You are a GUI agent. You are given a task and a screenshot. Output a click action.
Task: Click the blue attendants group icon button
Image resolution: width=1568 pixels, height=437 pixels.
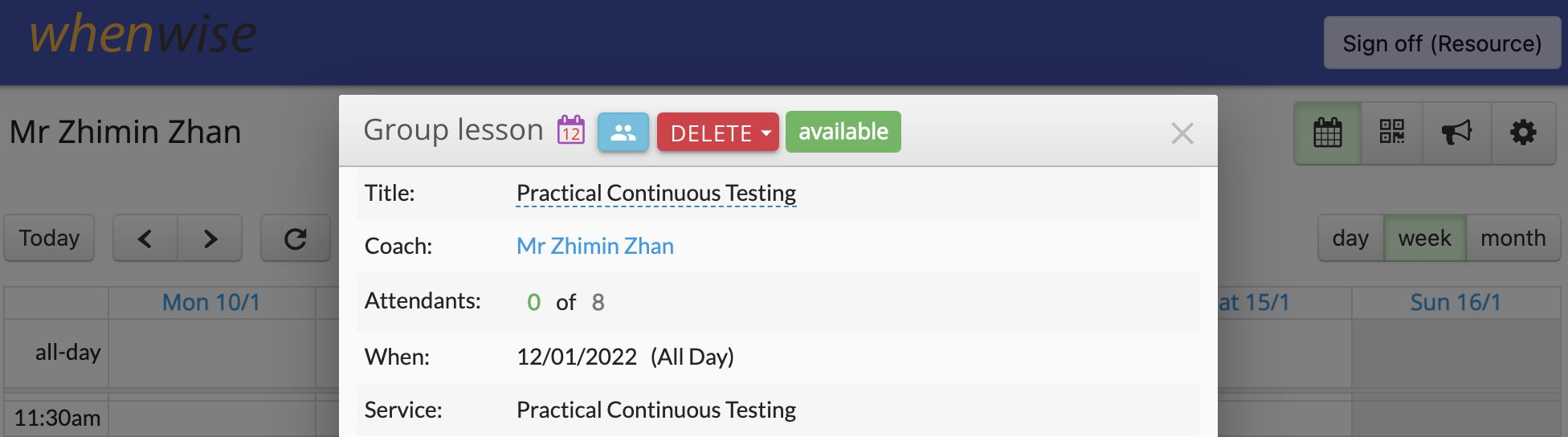click(x=623, y=132)
